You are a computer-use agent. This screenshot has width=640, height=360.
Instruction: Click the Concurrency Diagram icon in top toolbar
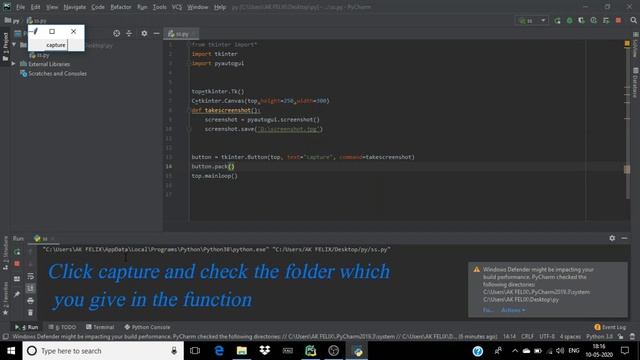coord(606,20)
